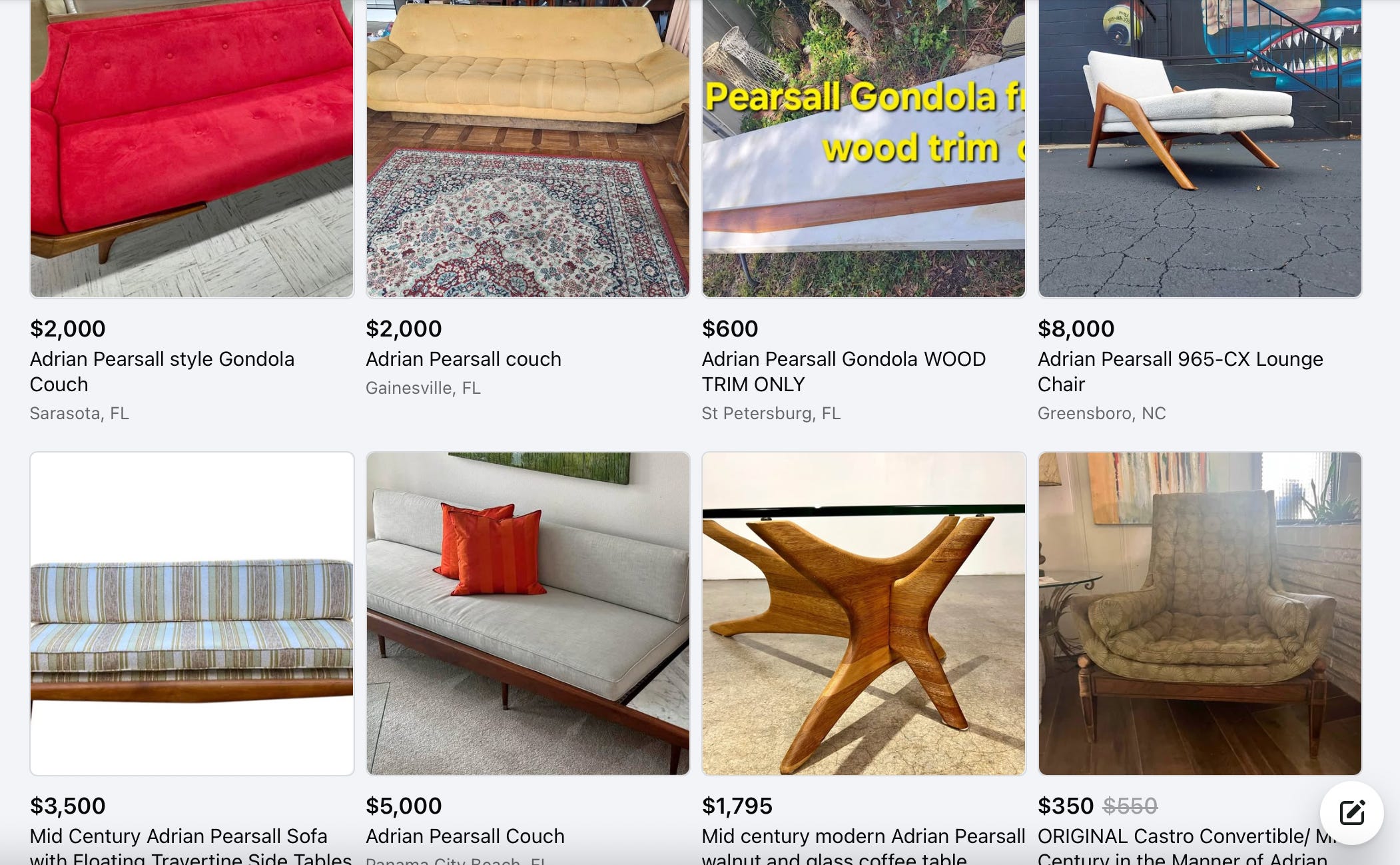Screen dimensions: 1400x865
Task: Open walnut and glass coffee table listing title
Action: (863, 845)
